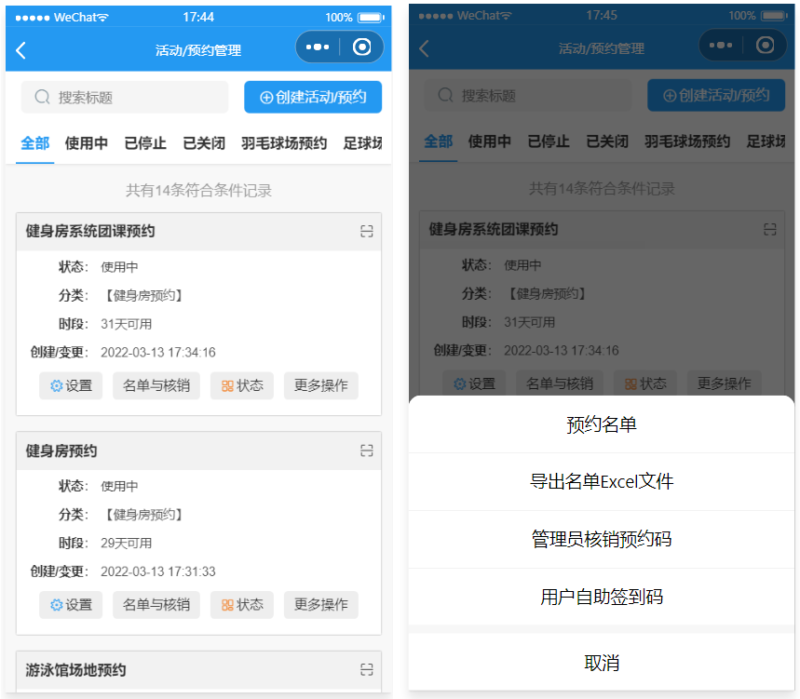Tap the QR scan icon on 健身房系统团课预约 card
The image size is (800, 699).
tap(367, 230)
